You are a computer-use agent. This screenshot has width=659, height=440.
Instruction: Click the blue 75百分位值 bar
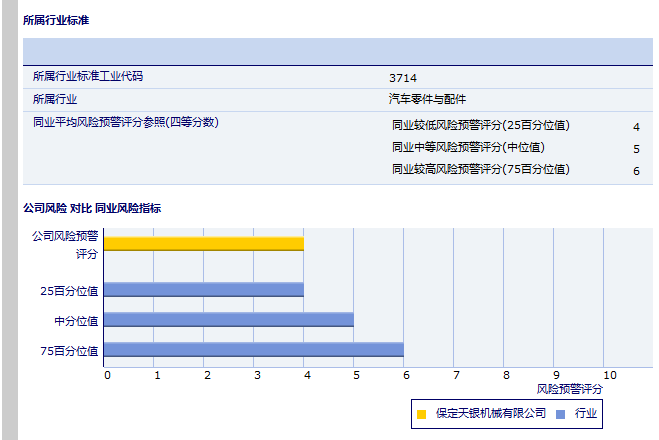coord(253,350)
